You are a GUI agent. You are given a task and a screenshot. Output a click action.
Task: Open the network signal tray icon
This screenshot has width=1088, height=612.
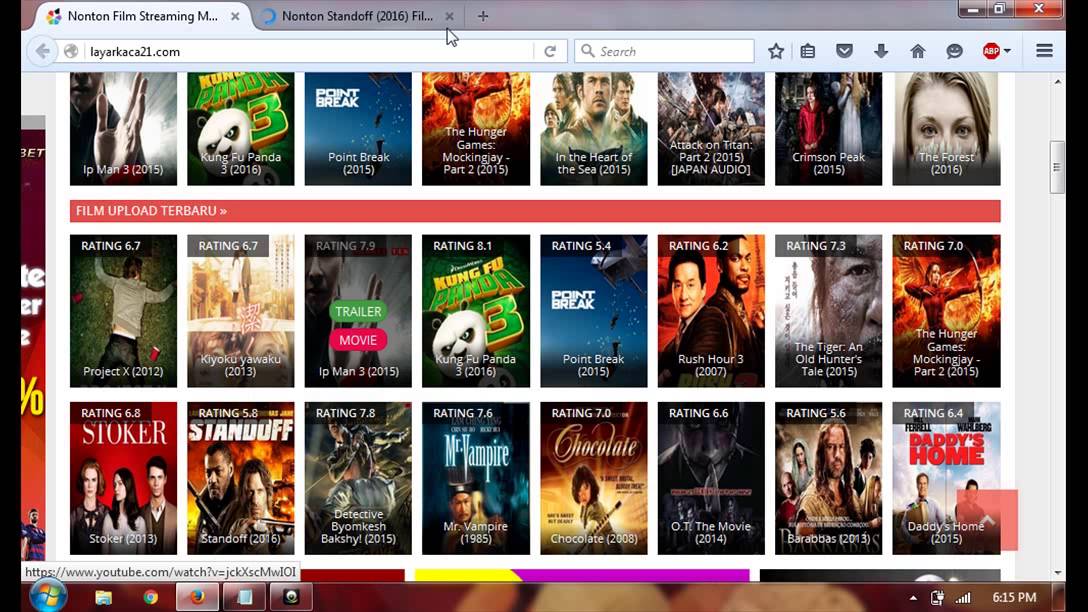click(x=963, y=597)
